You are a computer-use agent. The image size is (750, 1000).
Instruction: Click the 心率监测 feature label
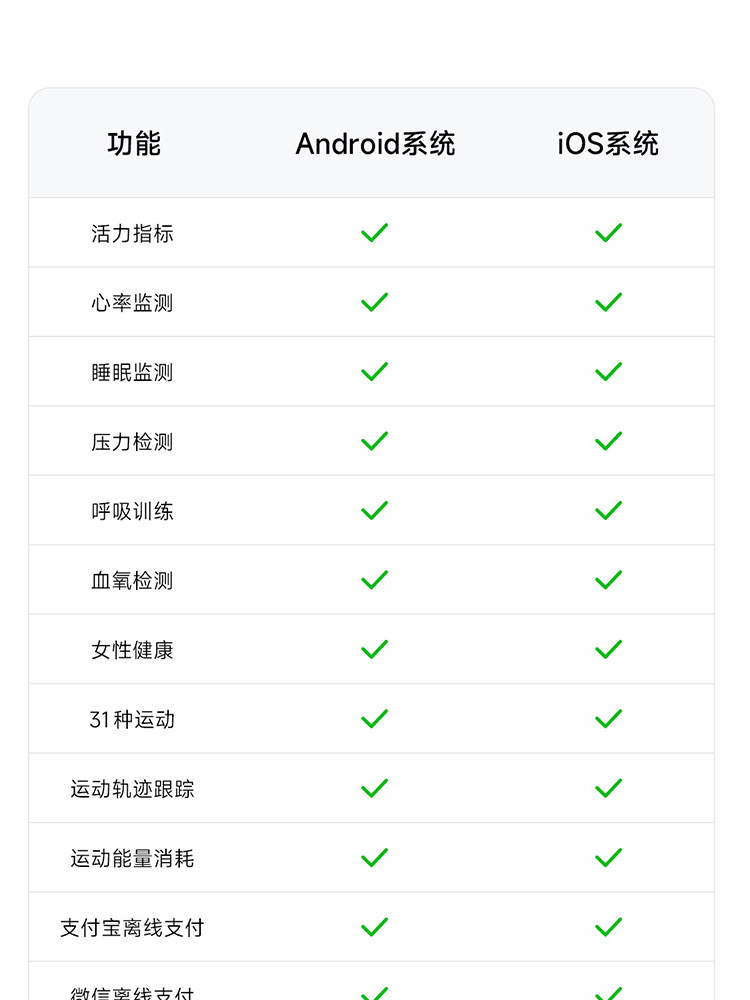(132, 302)
